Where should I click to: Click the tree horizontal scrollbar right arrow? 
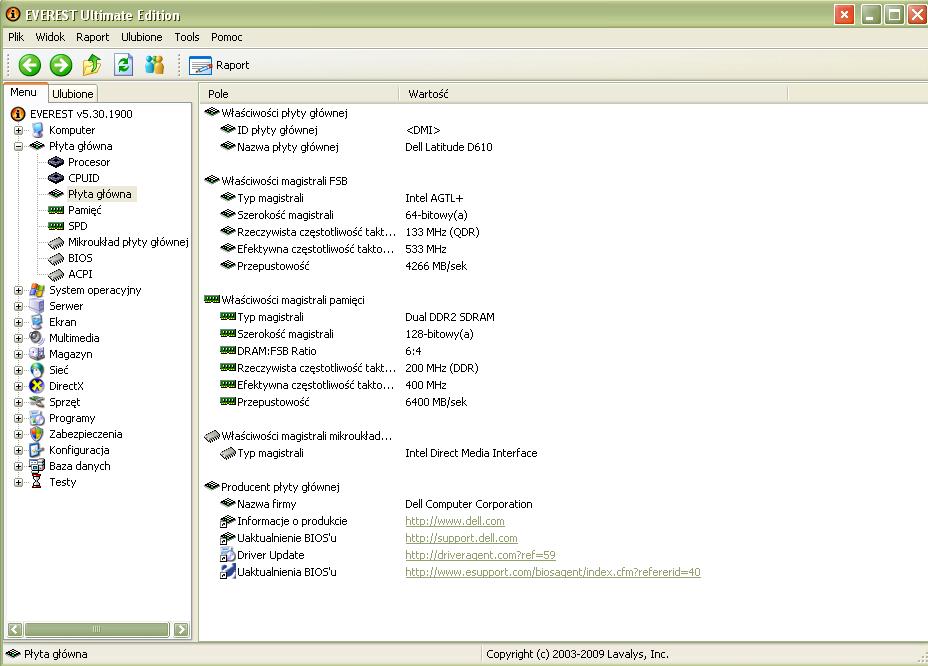click(182, 629)
